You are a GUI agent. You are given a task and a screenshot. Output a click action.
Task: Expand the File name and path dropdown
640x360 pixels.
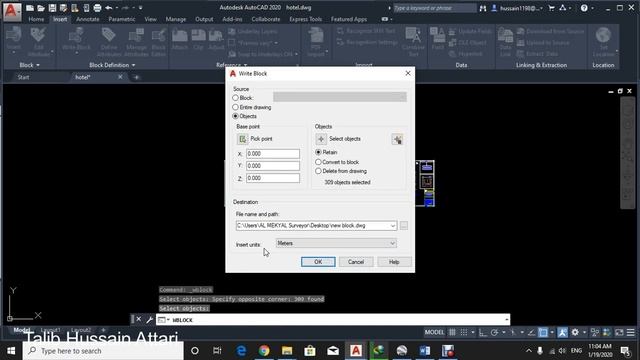393,226
